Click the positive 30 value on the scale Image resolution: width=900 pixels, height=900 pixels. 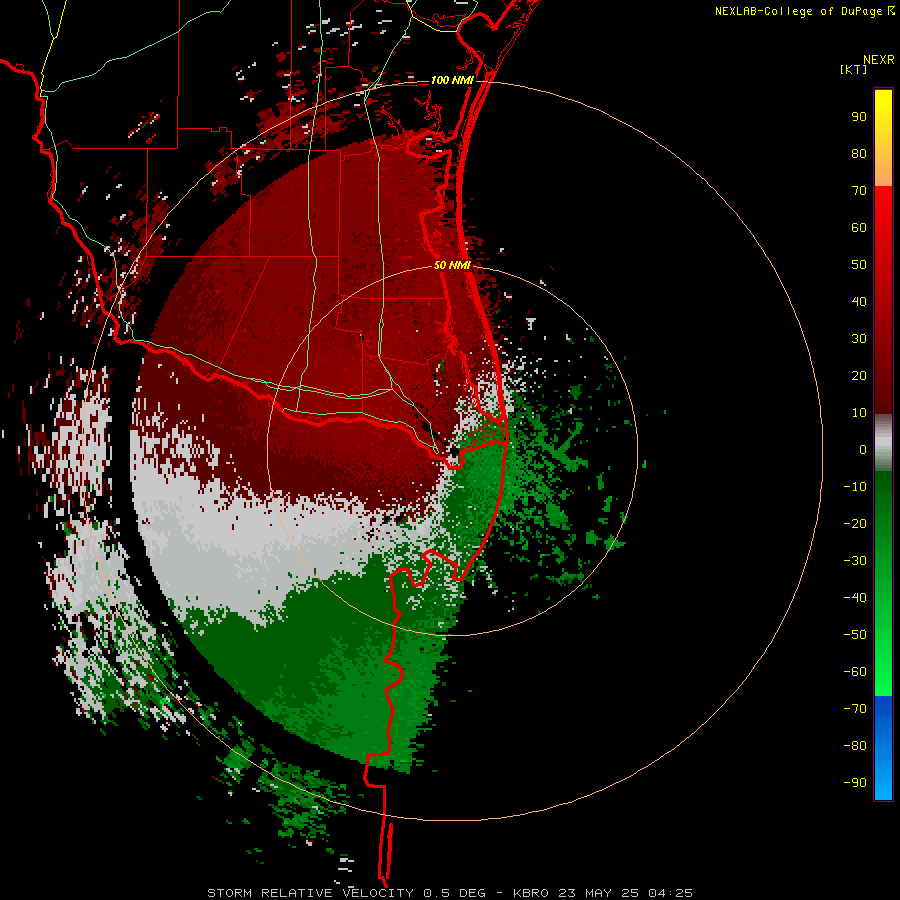(859, 339)
